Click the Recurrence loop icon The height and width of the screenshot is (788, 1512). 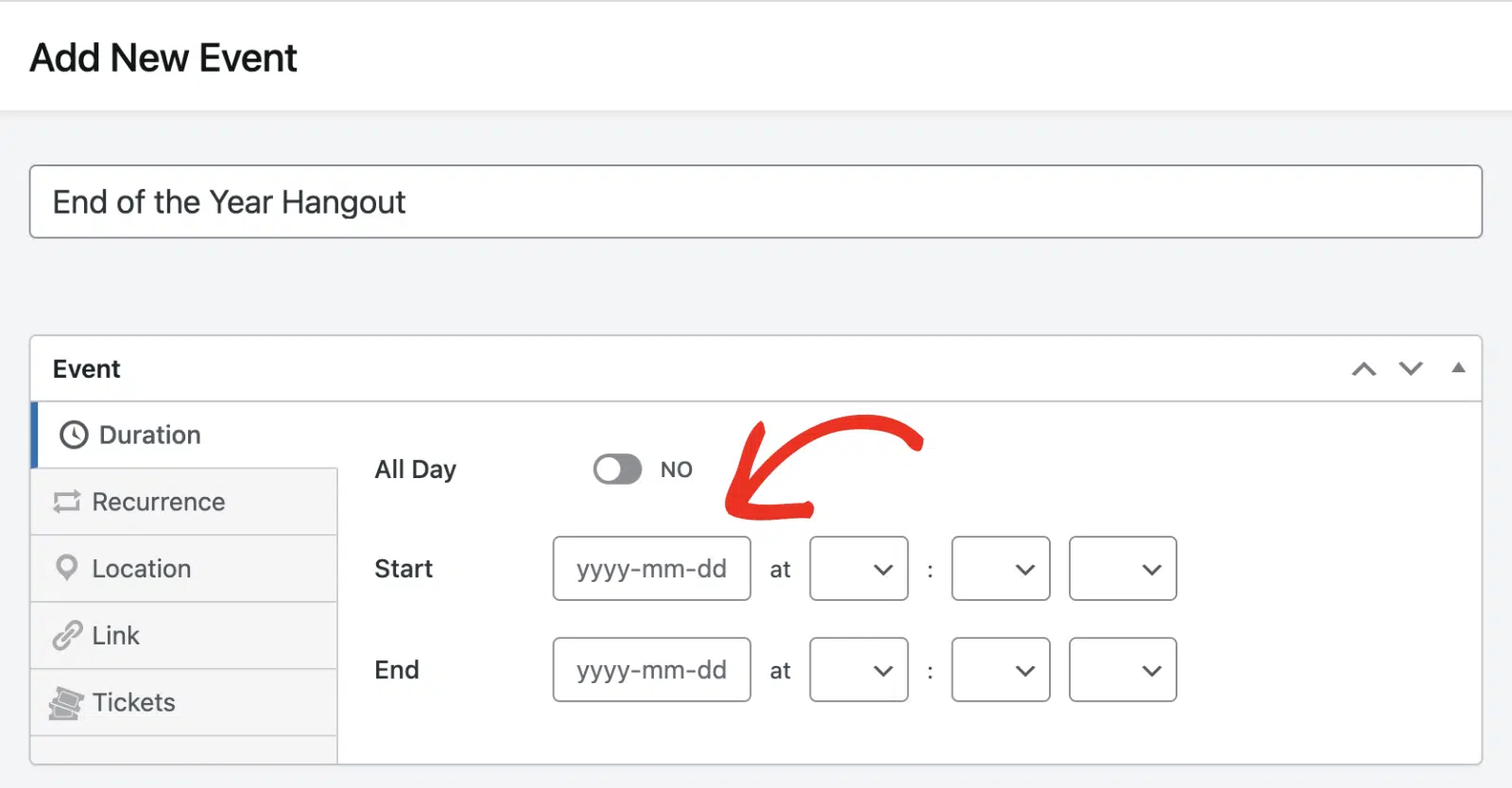67,502
